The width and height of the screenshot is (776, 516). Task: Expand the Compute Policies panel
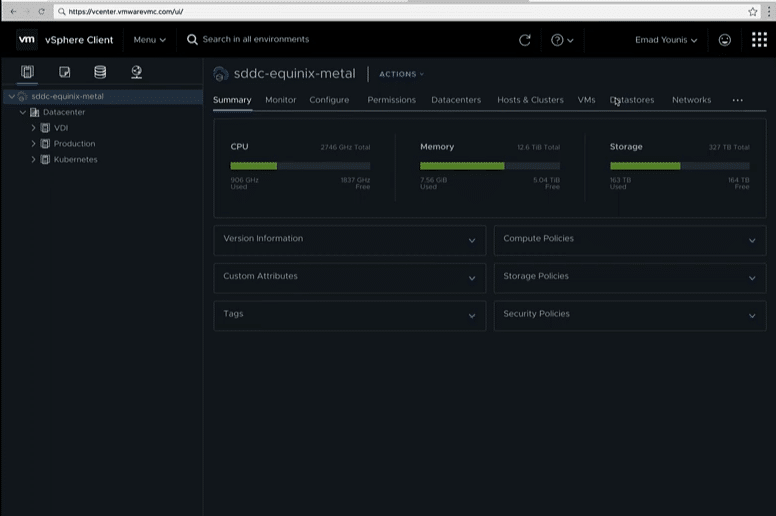coord(752,240)
